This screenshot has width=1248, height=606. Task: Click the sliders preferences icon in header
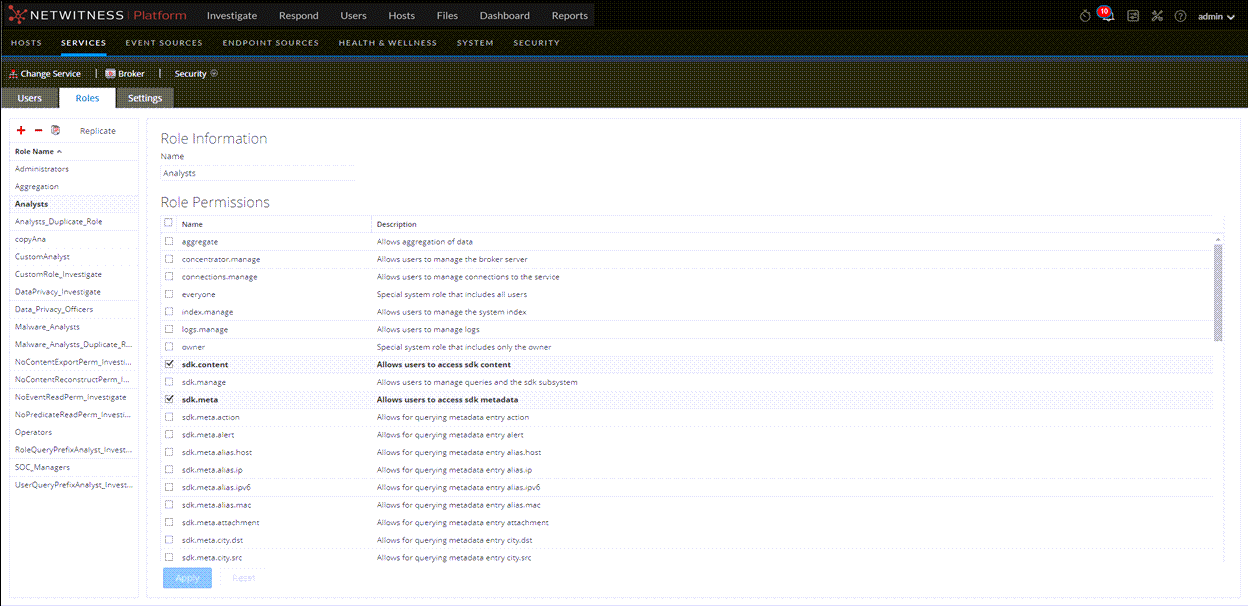pyautogui.click(x=1133, y=16)
